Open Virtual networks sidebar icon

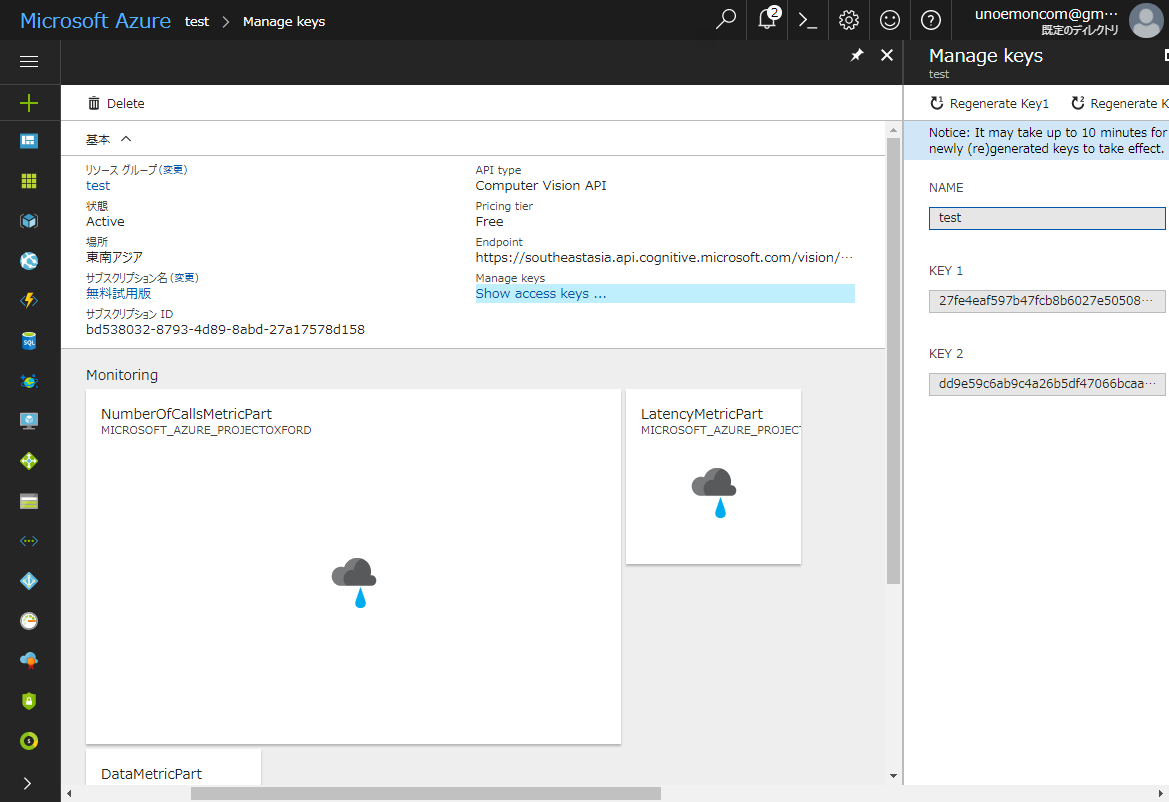click(29, 541)
